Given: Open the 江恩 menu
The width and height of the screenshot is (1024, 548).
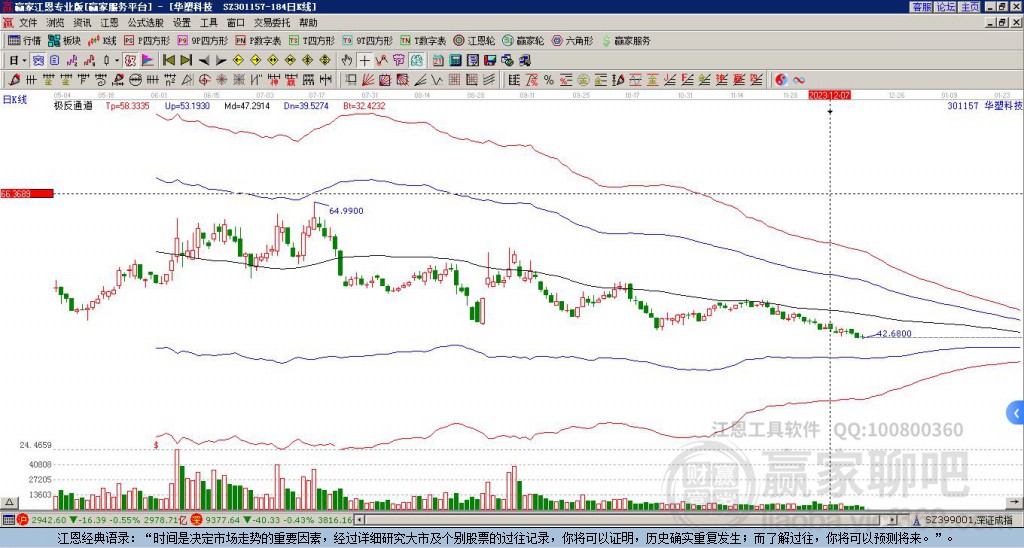Looking at the screenshot, I should [x=109, y=23].
